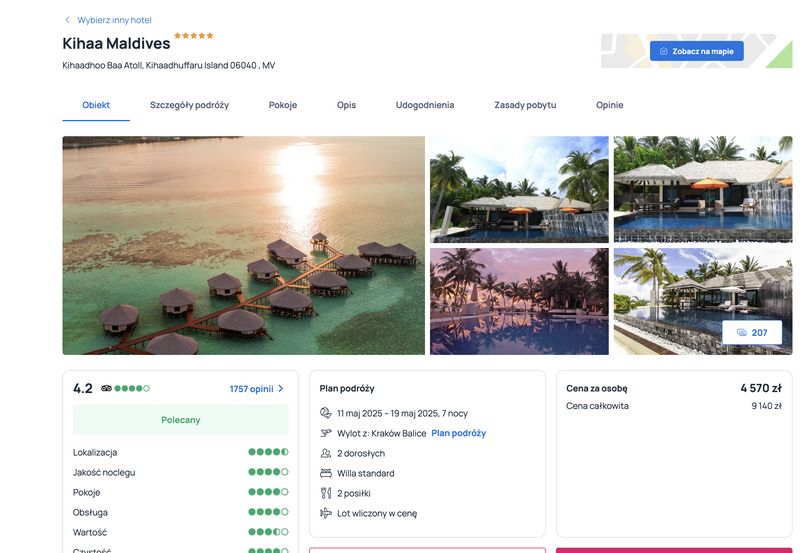The width and height of the screenshot is (800, 553).
Task: Open the large overwater villas aerial photo
Action: [243, 245]
